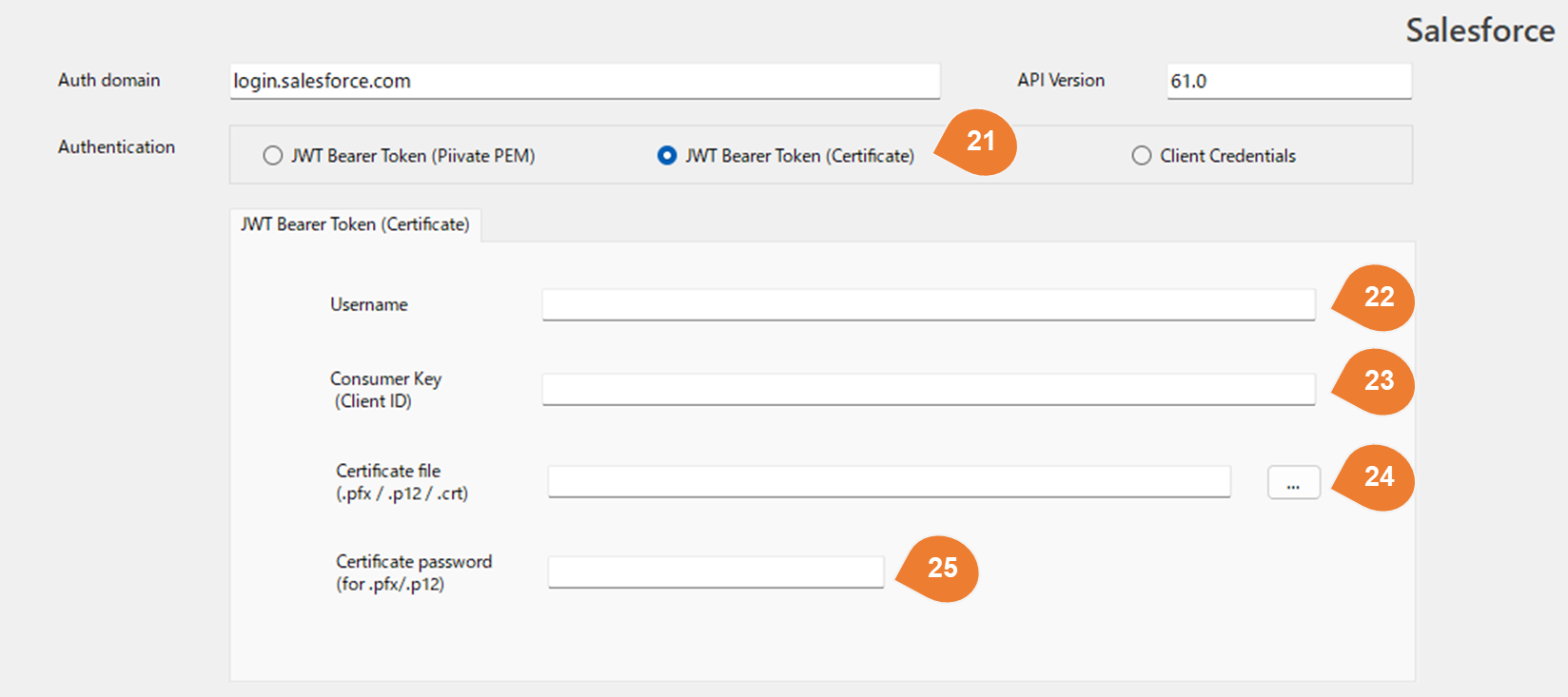
Task: Browse for a certificate file with the ellipsis button
Action: tap(1293, 482)
